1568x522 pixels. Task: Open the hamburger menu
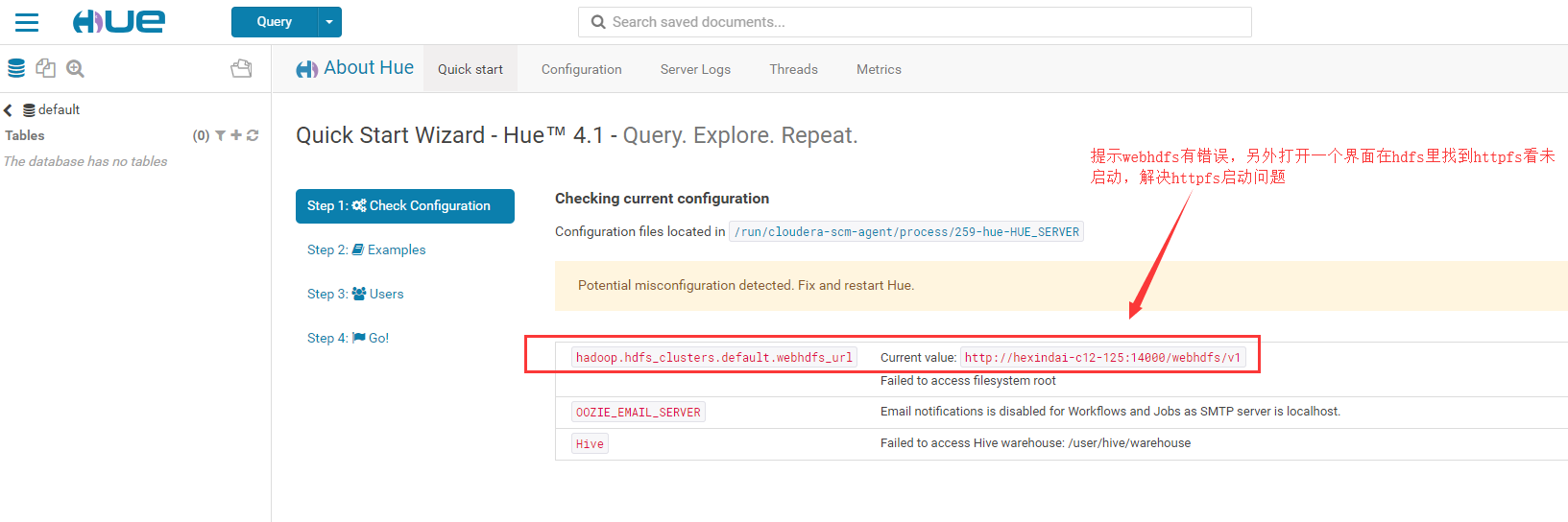[x=27, y=22]
